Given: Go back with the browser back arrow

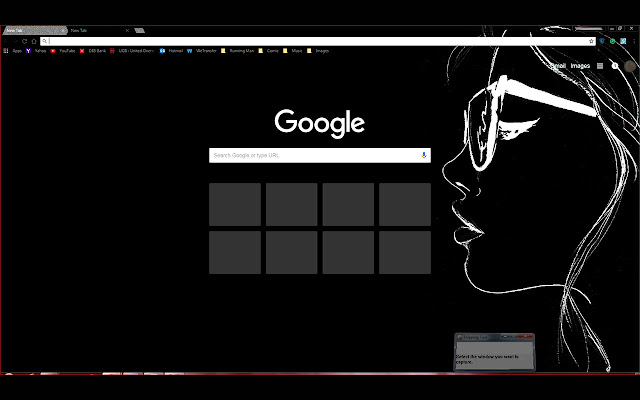Looking at the screenshot, I should tap(6, 41).
